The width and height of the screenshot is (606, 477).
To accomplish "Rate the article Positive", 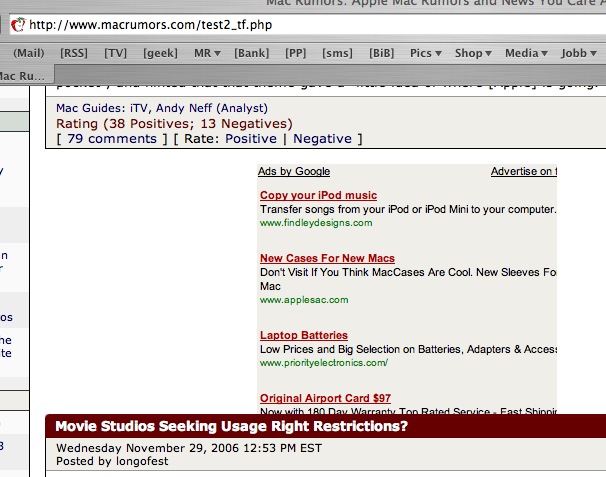I will coord(251,139).
